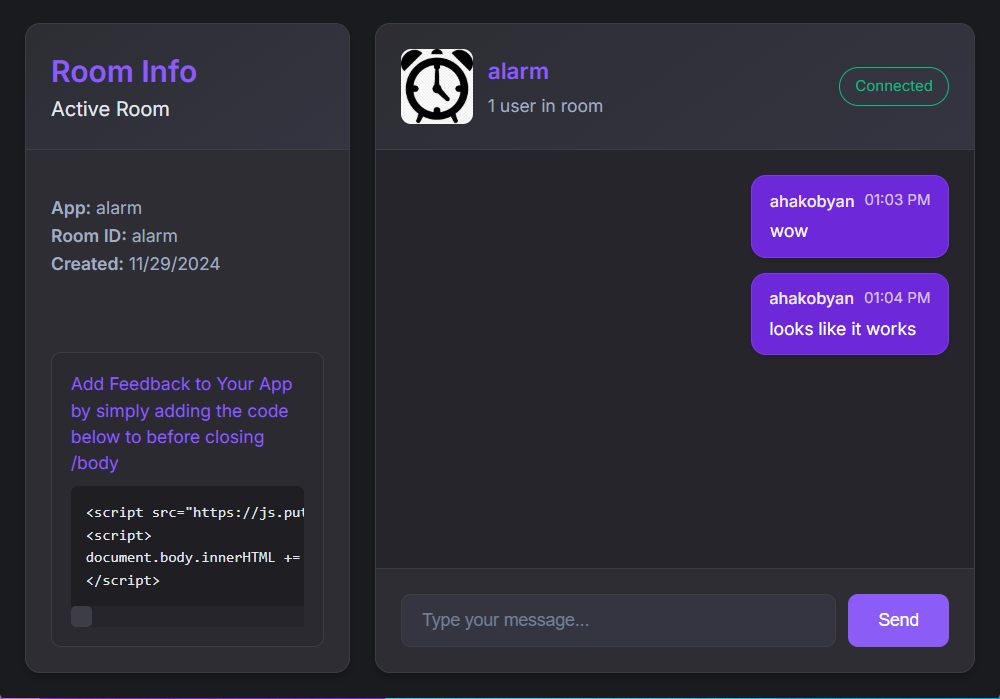Viewport: 1000px width, 699px height.
Task: Click the Room Info heading
Action: [123, 71]
